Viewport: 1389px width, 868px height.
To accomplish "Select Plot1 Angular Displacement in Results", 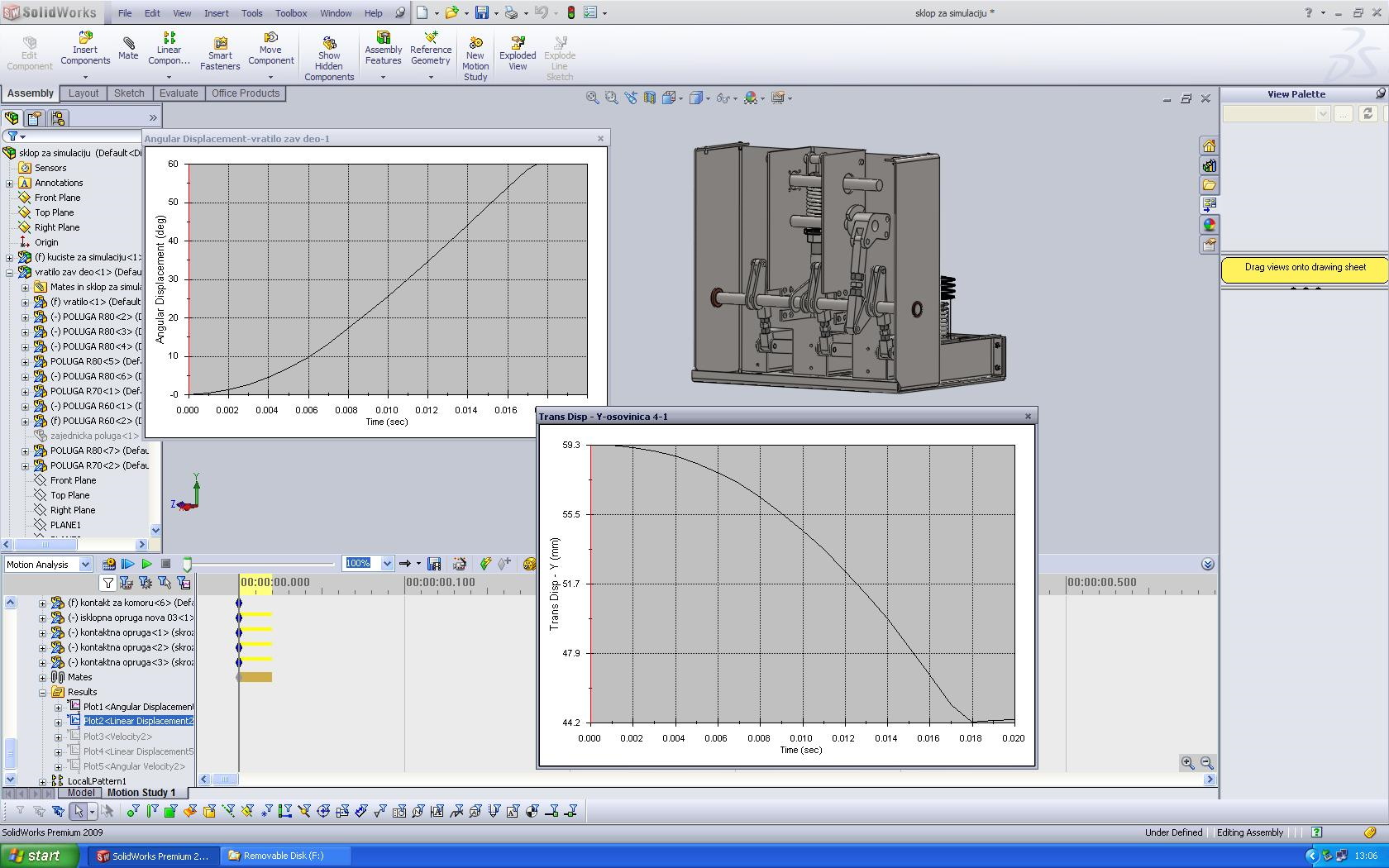I will (x=137, y=707).
